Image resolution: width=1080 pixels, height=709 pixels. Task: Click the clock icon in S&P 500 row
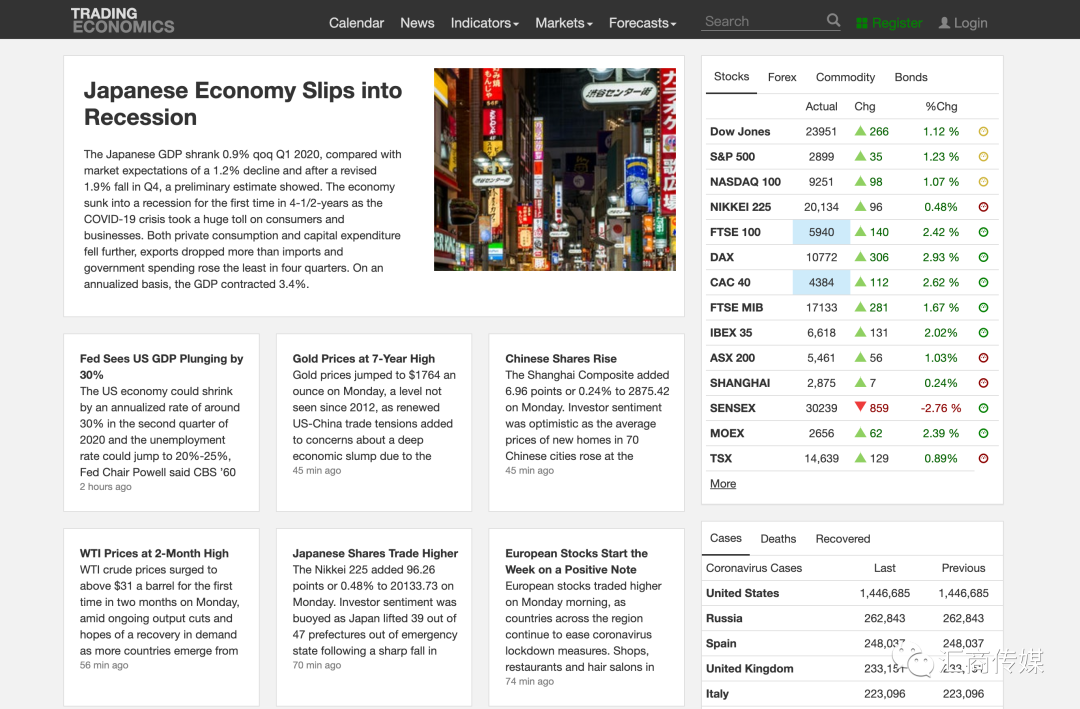(984, 156)
